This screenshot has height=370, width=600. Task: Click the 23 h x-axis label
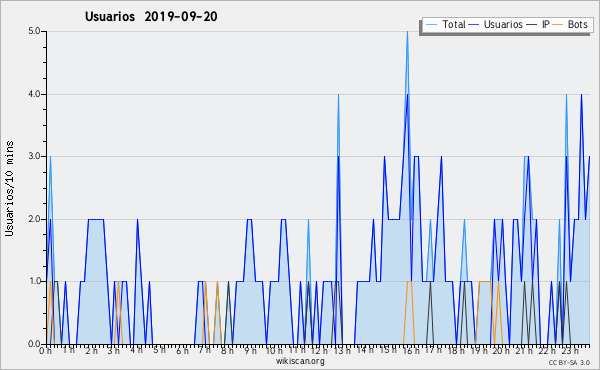point(570,351)
